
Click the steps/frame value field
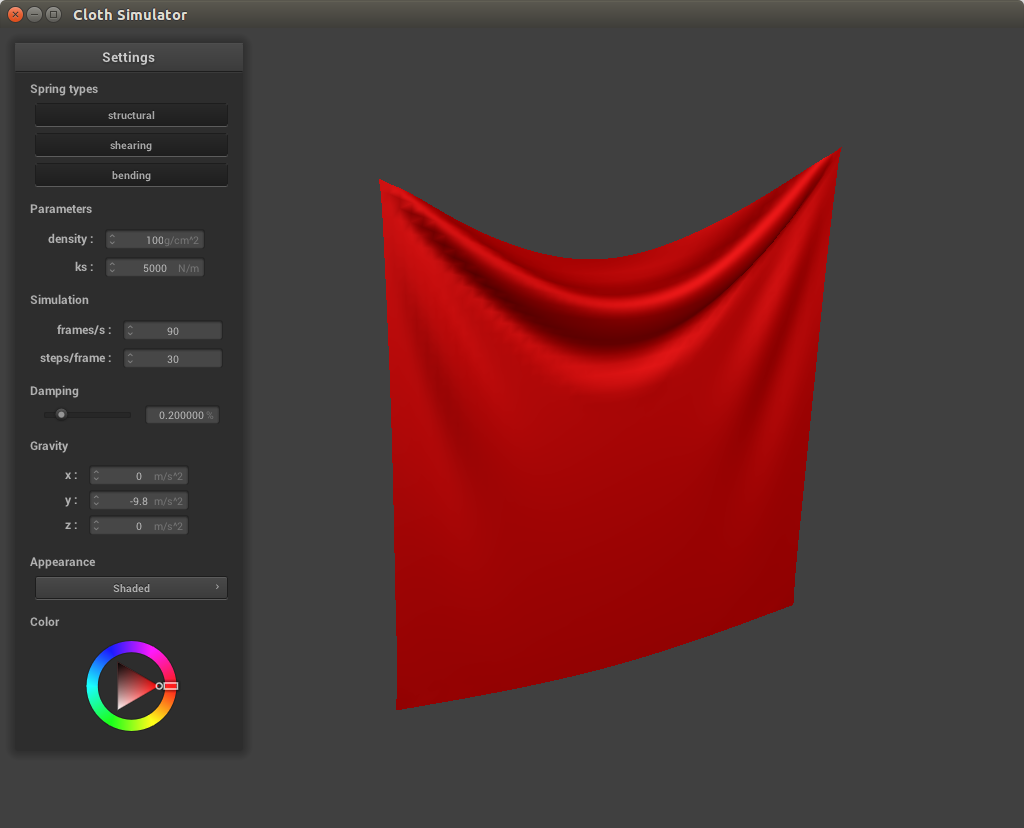click(x=173, y=359)
